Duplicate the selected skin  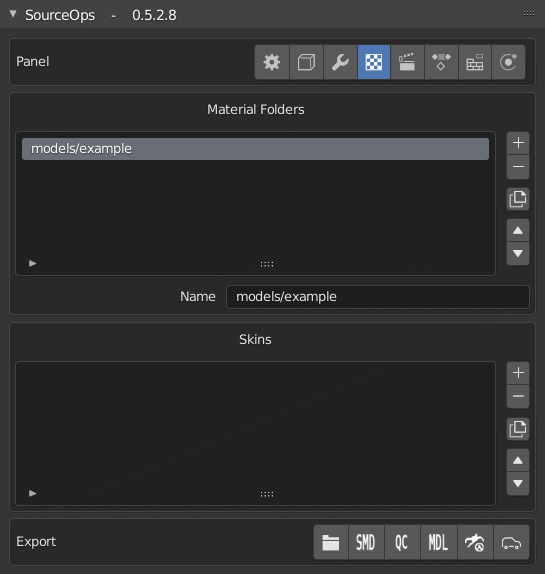(518, 429)
